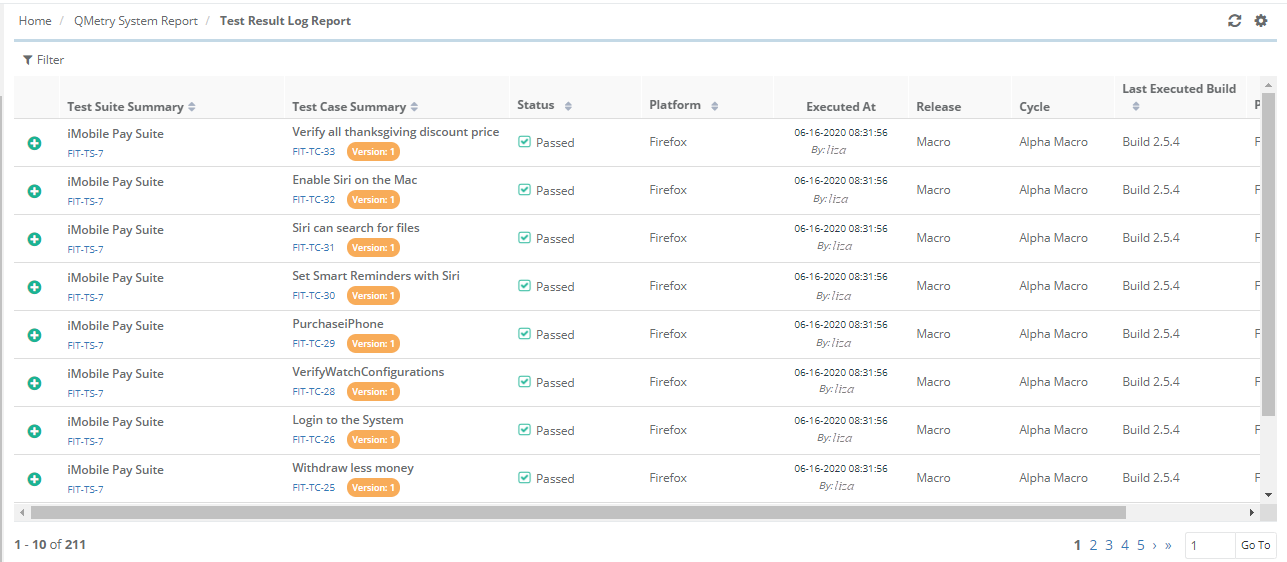Expand the Login to the System row

point(34,431)
